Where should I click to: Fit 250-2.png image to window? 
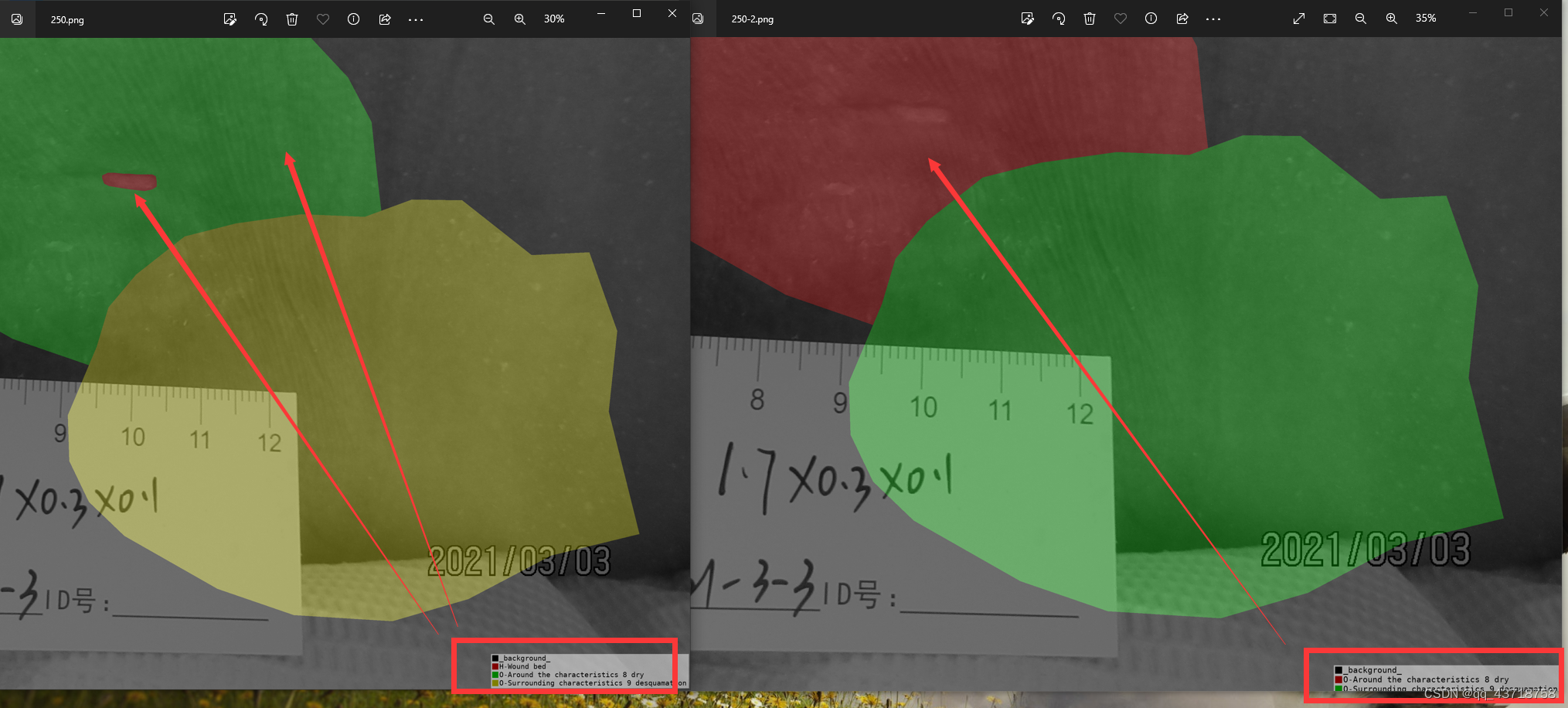pyautogui.click(x=1330, y=19)
